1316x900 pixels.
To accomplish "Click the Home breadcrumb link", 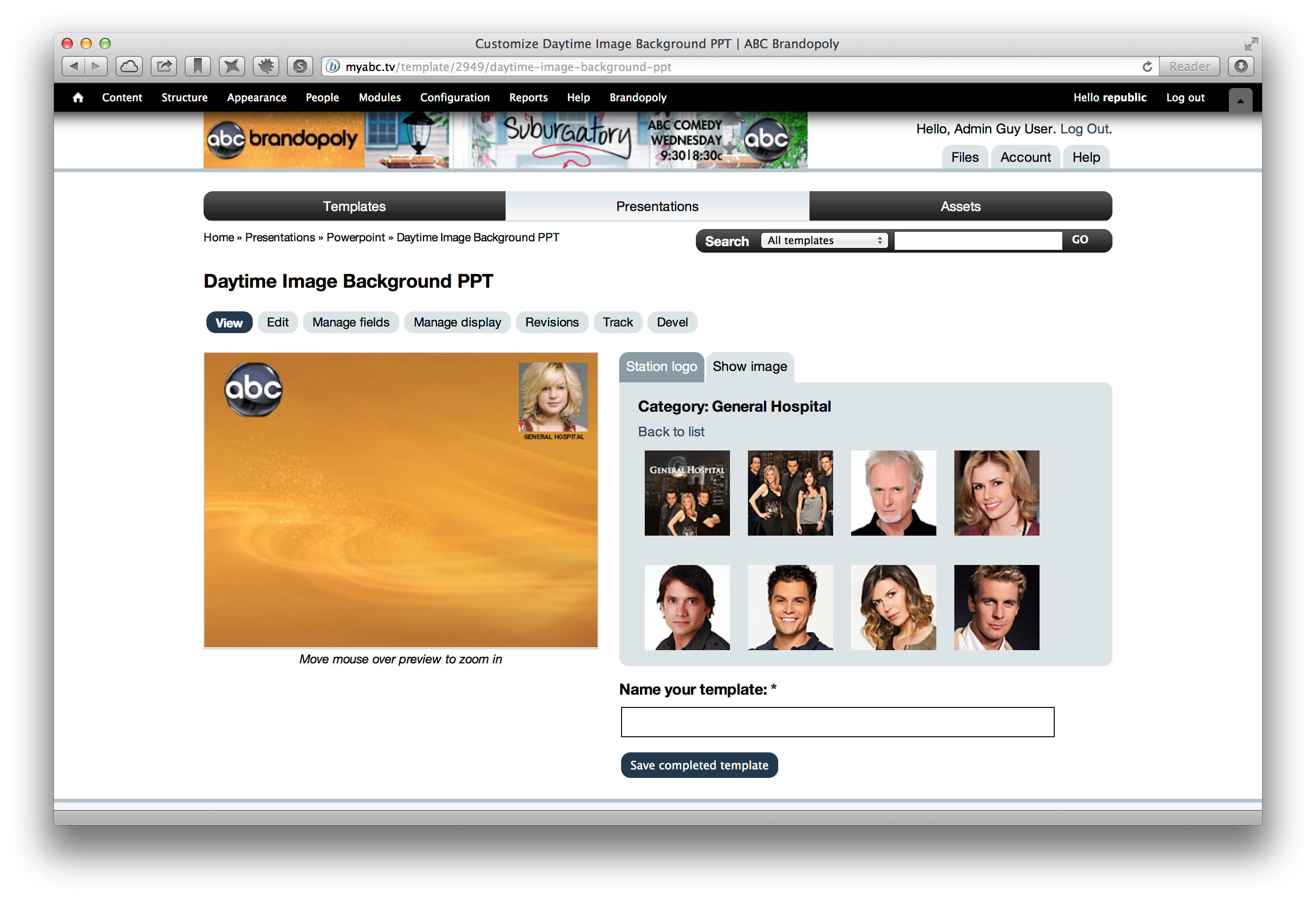I will pyautogui.click(x=219, y=237).
